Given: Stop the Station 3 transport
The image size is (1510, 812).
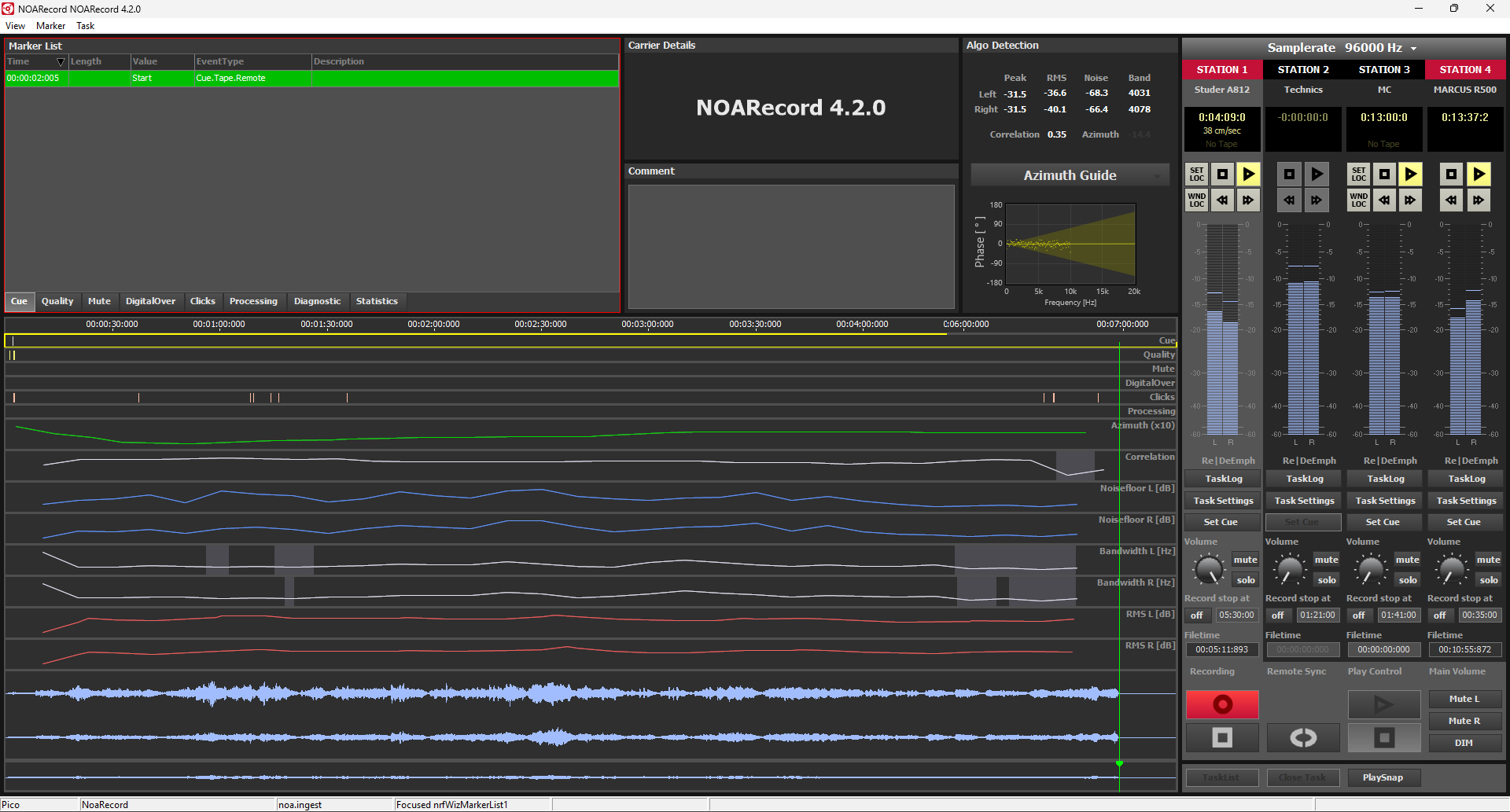Looking at the screenshot, I should click(x=1384, y=175).
